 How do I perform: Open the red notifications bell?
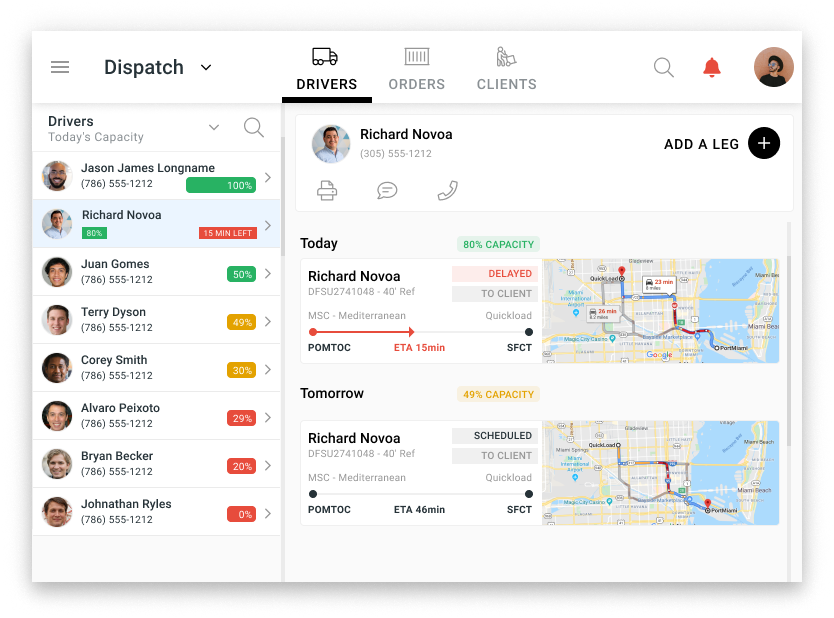coord(712,67)
